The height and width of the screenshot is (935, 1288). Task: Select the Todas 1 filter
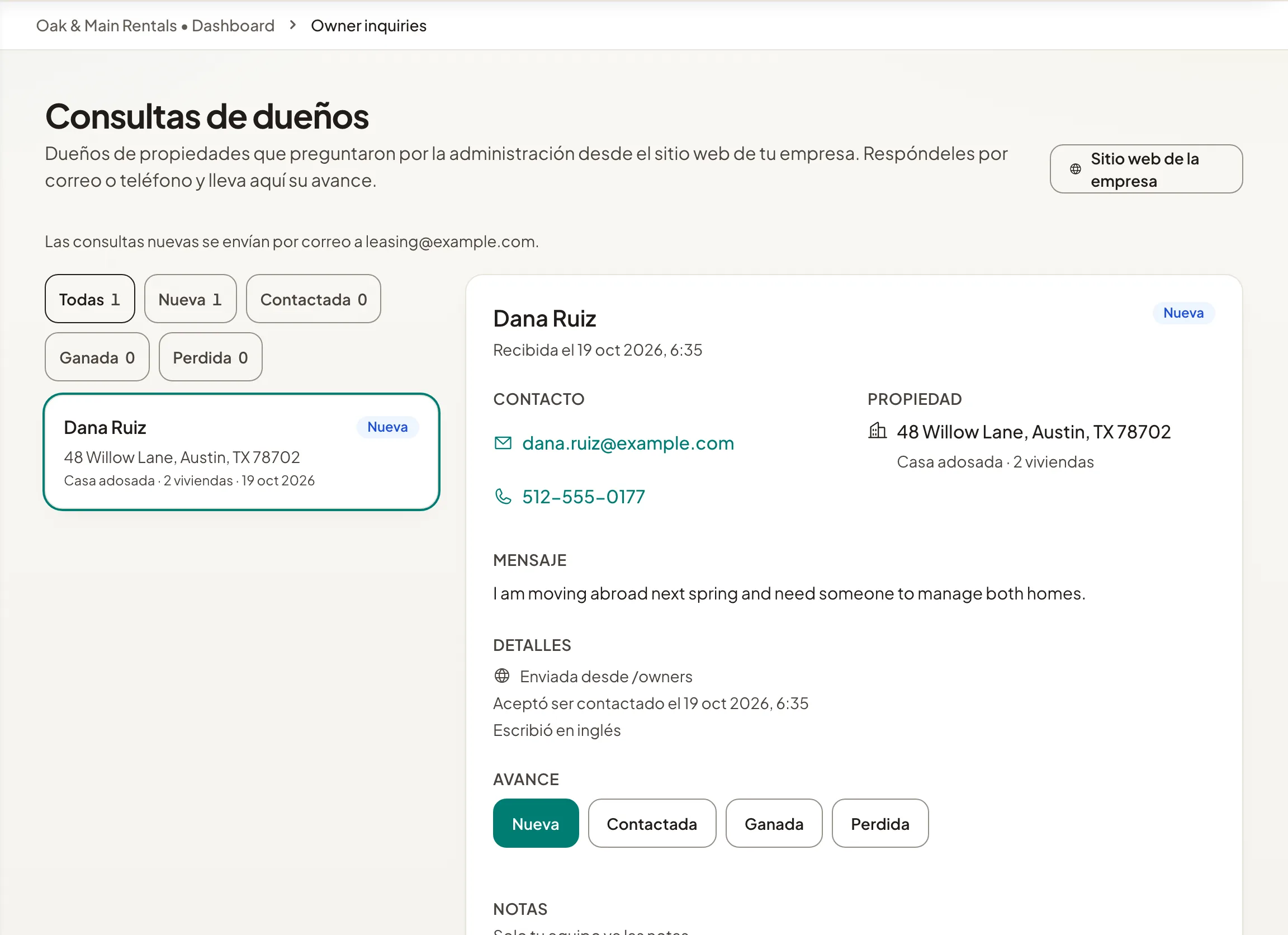[90, 299]
